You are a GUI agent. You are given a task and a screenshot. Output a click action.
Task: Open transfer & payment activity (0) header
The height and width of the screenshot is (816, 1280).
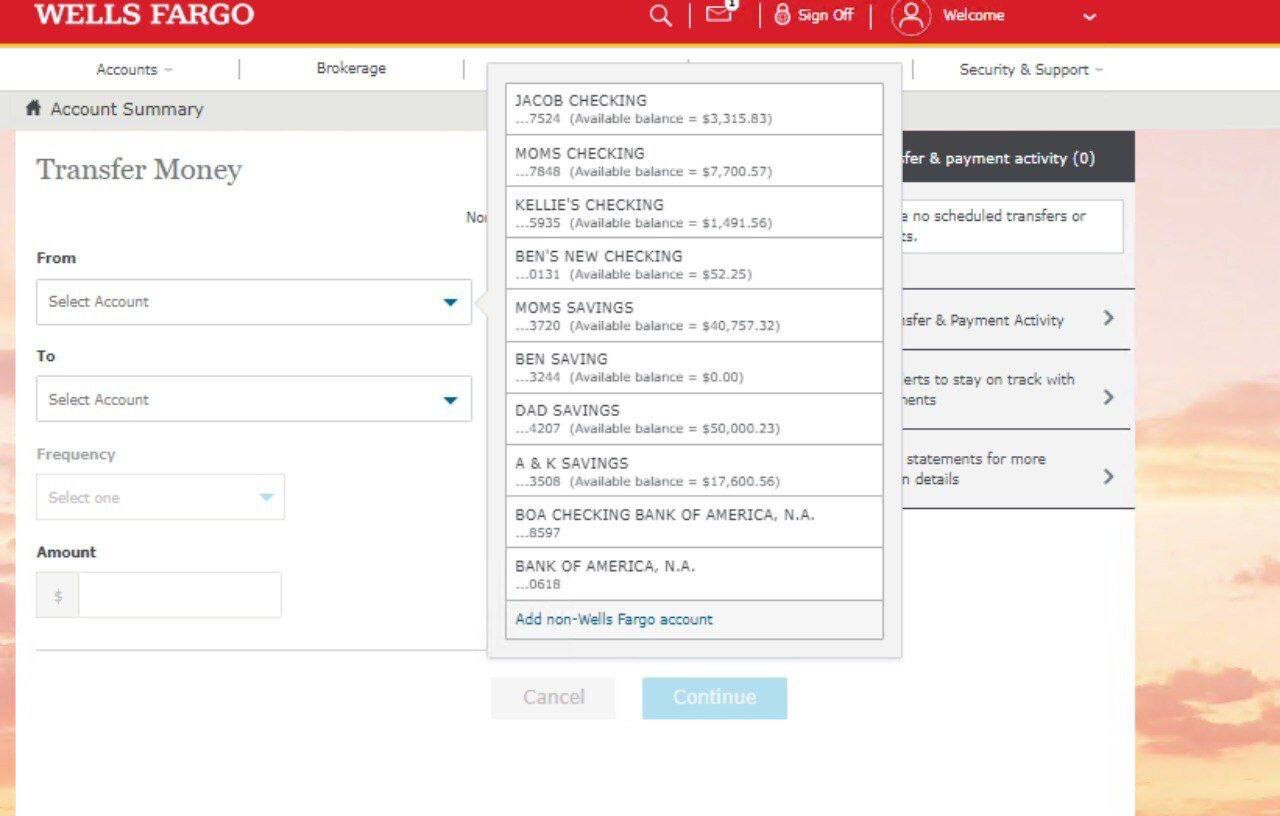coord(1018,158)
